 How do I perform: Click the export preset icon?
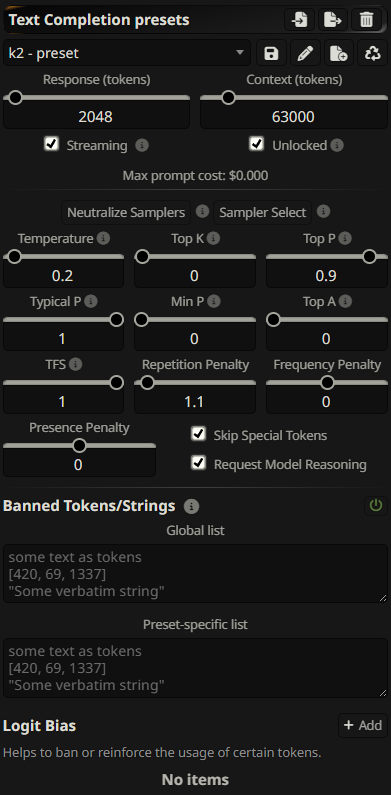[333, 20]
